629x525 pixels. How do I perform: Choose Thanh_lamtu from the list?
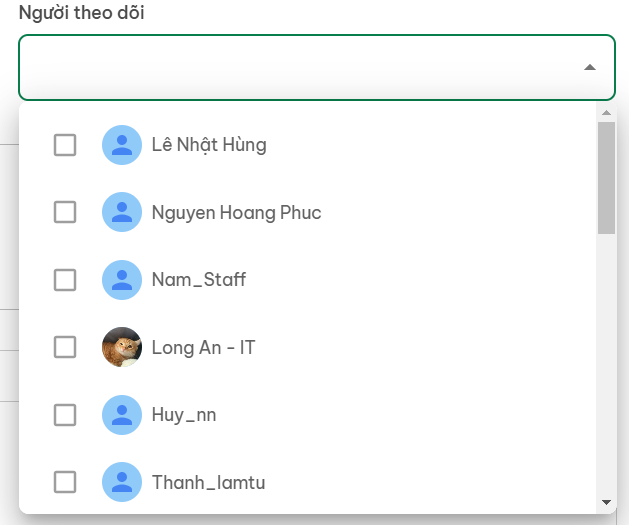209,482
